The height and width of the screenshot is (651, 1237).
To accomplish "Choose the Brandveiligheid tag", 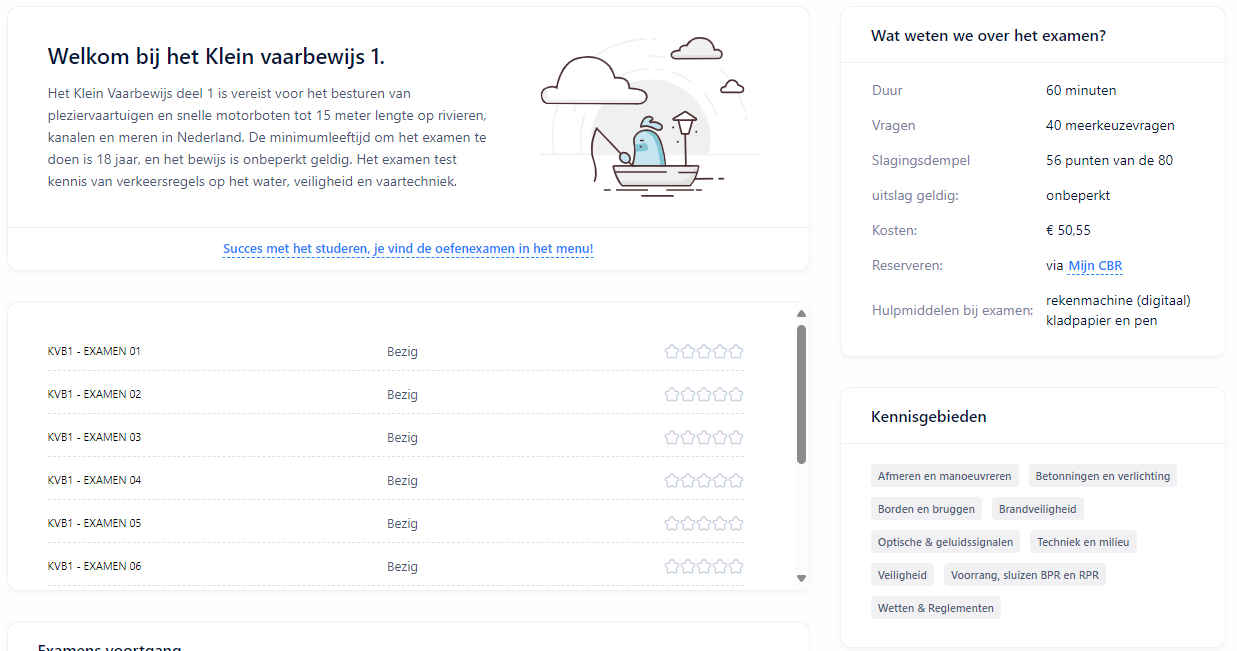I will 1037,509.
